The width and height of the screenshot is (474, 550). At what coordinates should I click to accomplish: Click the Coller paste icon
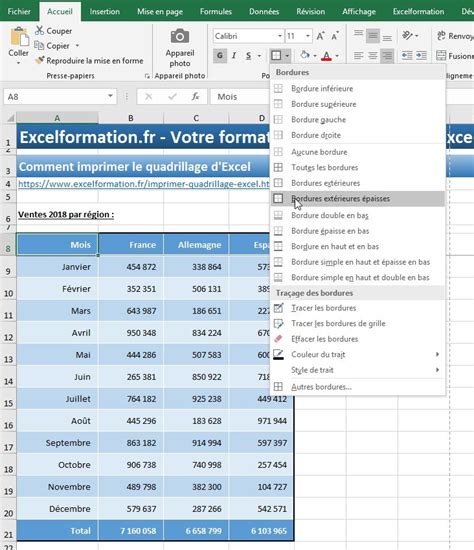[19, 37]
